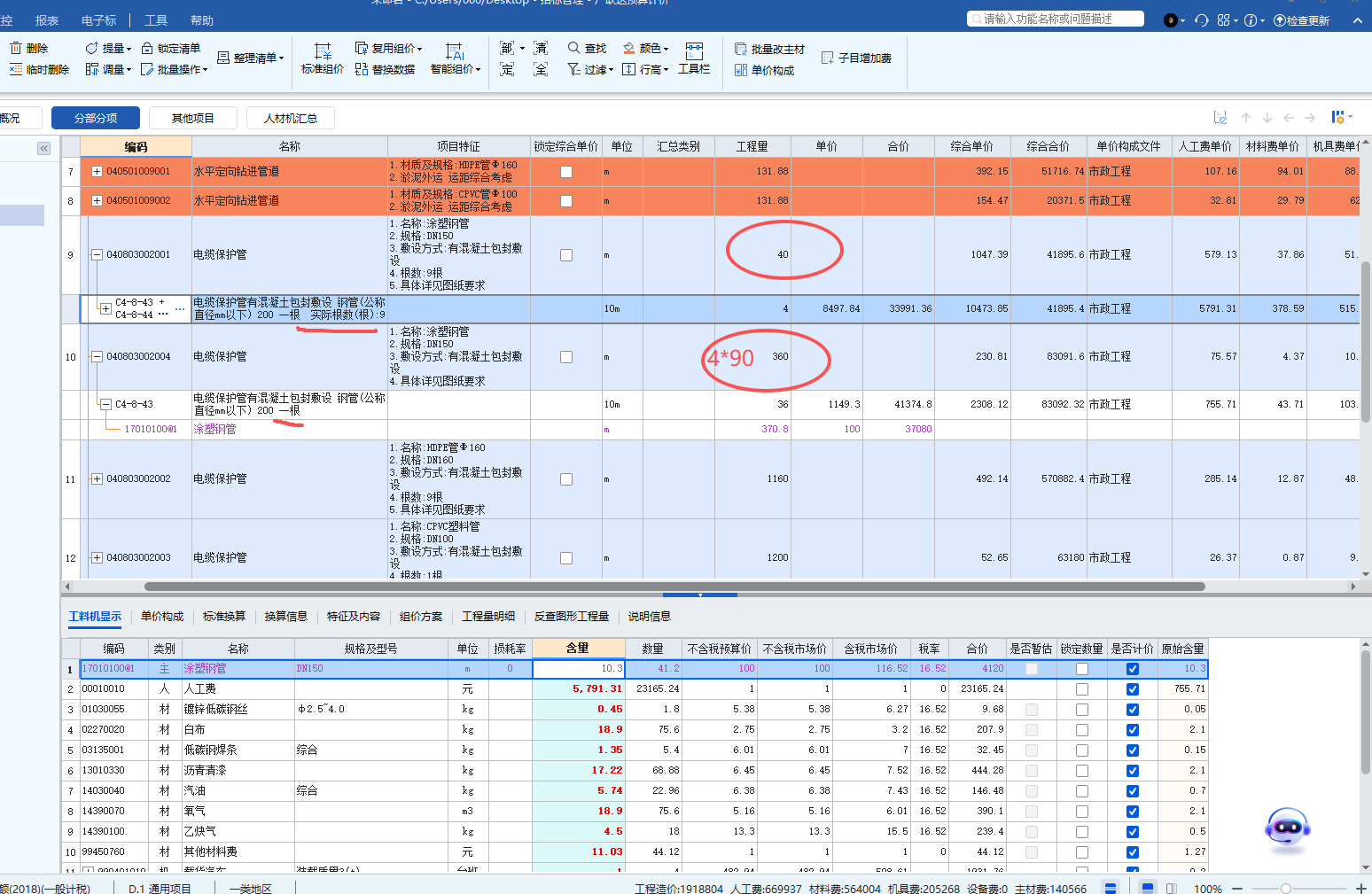Click the function search input field
The image size is (1372, 894).
point(1056,19)
